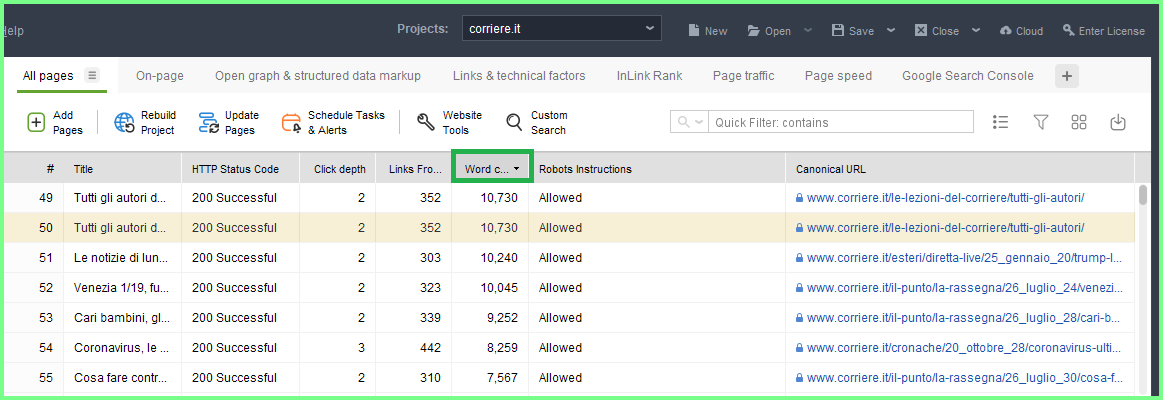This screenshot has height=400, width=1163.
Task: Open quick filter search options dropdown
Action: pyautogui.click(x=689, y=122)
